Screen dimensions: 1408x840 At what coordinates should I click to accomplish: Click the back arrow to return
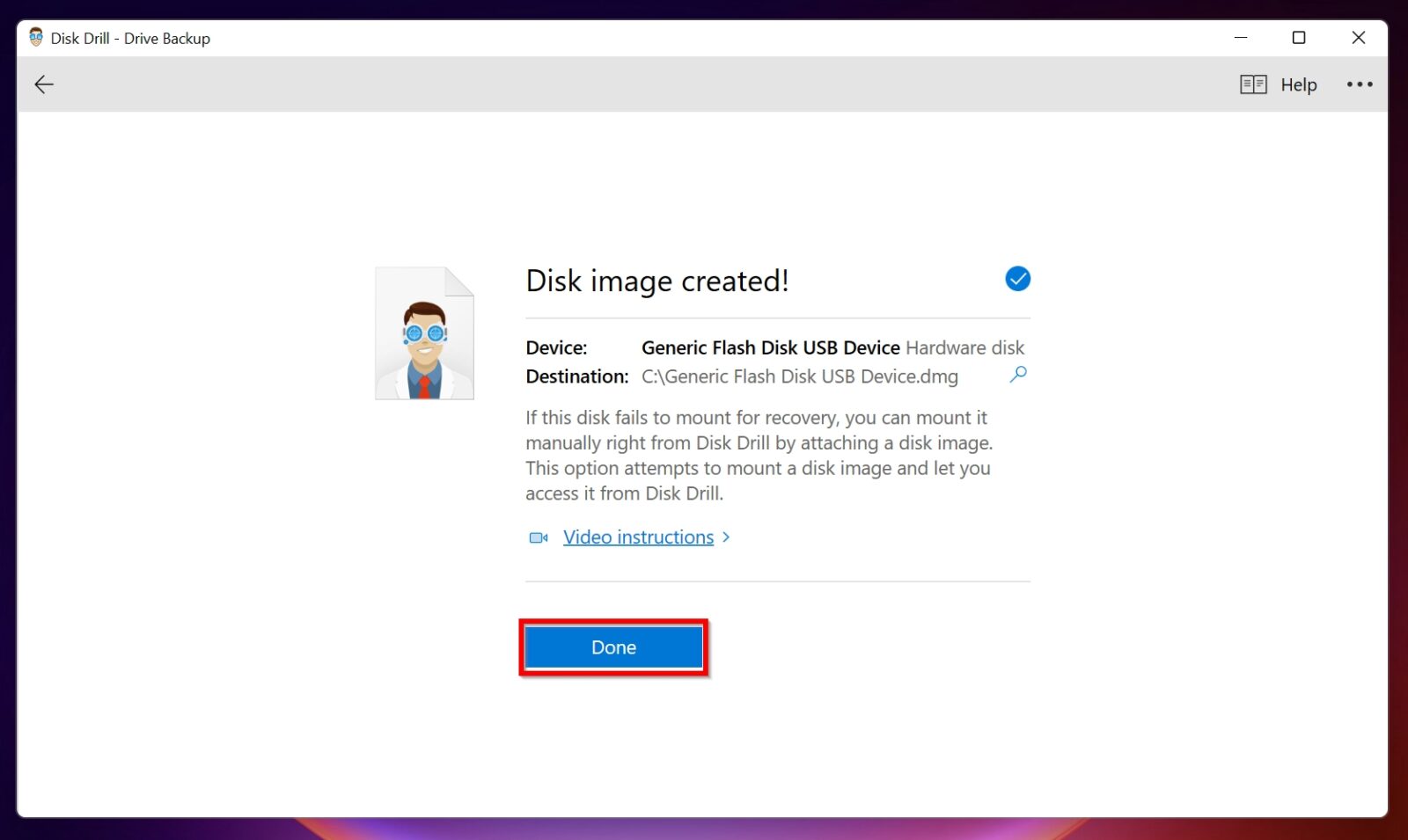[43, 84]
